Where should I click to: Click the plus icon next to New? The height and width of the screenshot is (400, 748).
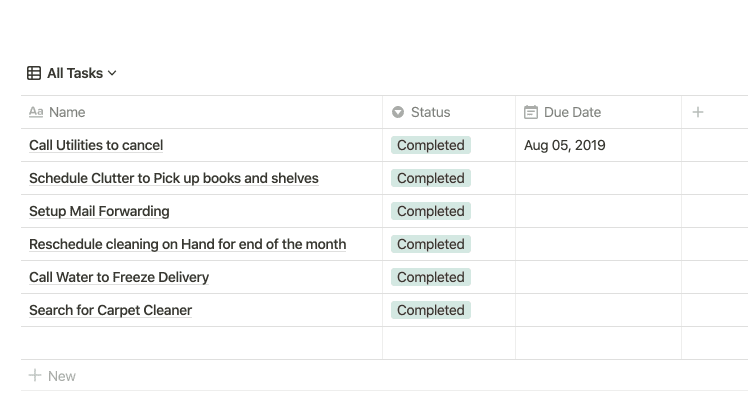click(35, 375)
